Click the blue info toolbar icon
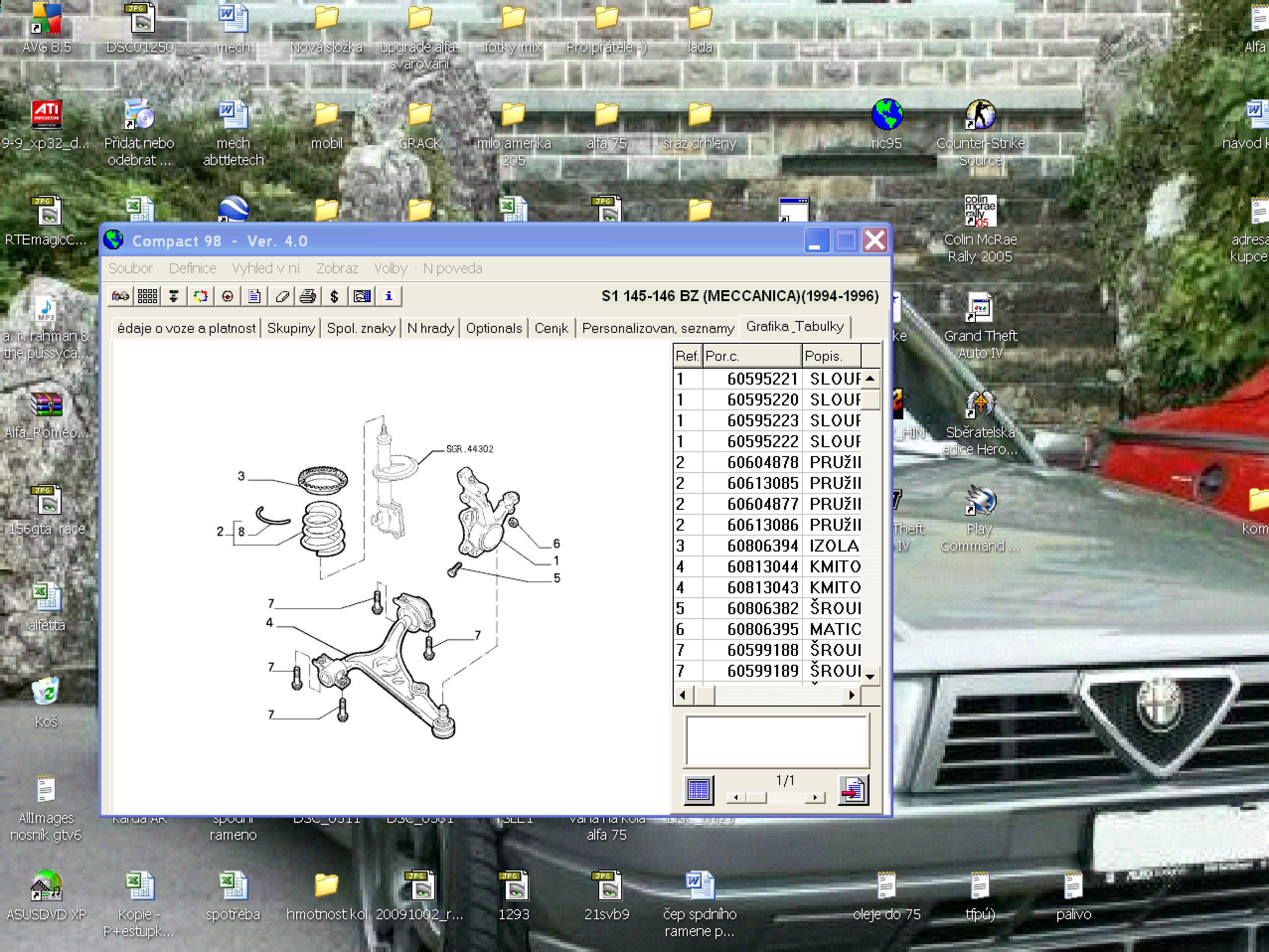The height and width of the screenshot is (952, 1269). click(x=389, y=296)
